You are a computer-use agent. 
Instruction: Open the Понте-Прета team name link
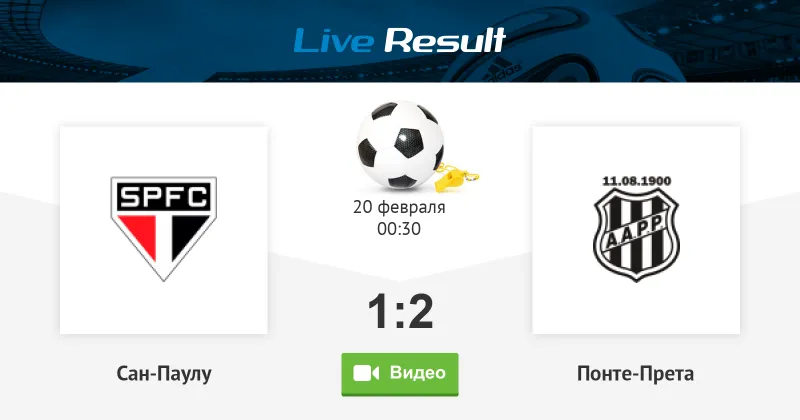point(636,374)
